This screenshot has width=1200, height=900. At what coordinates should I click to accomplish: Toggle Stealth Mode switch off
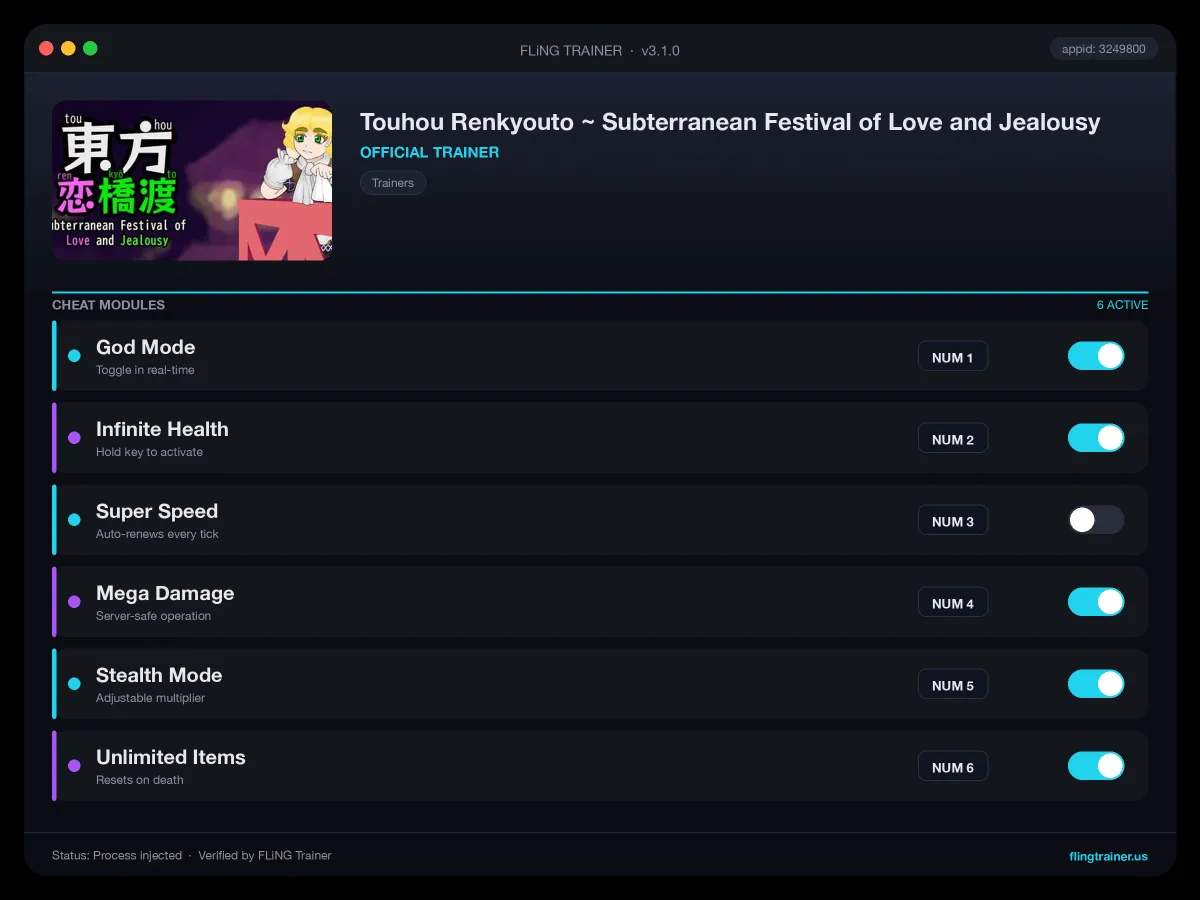tap(1096, 684)
